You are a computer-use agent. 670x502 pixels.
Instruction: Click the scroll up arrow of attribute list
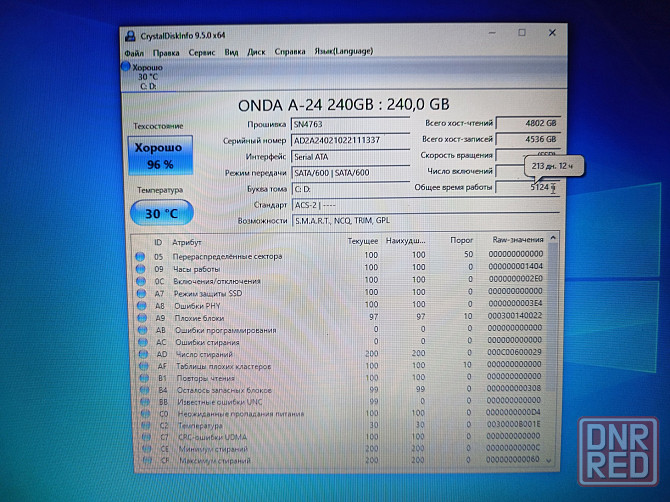pos(553,238)
